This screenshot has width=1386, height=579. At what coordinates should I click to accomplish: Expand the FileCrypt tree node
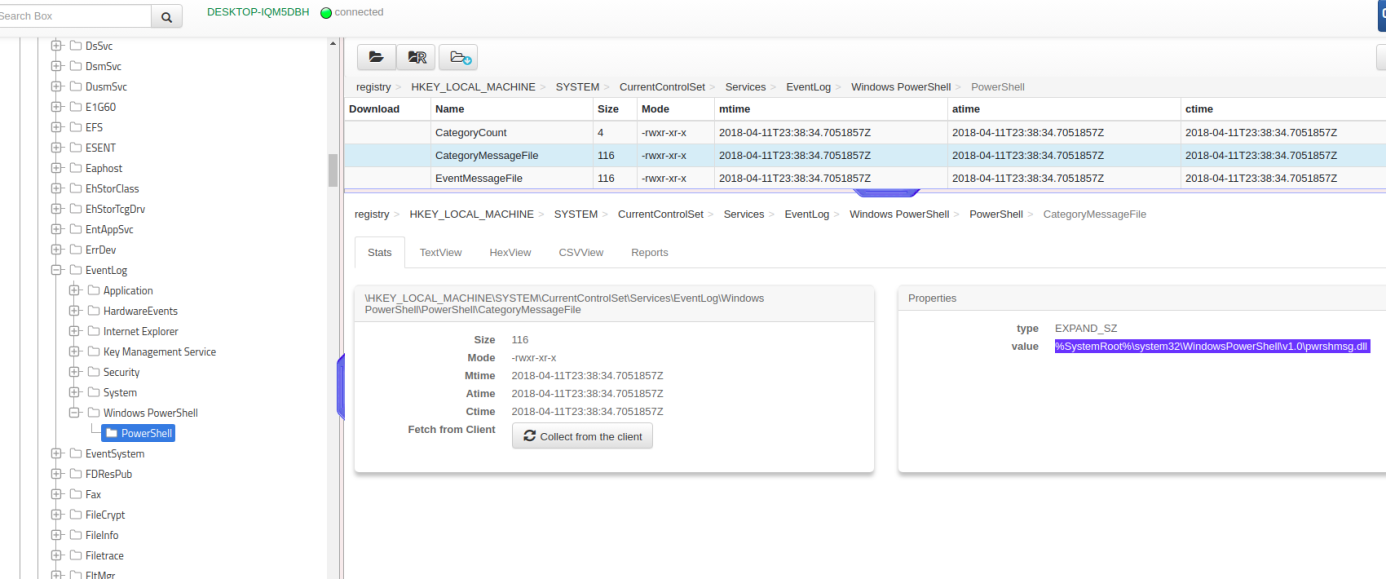[x=57, y=514]
